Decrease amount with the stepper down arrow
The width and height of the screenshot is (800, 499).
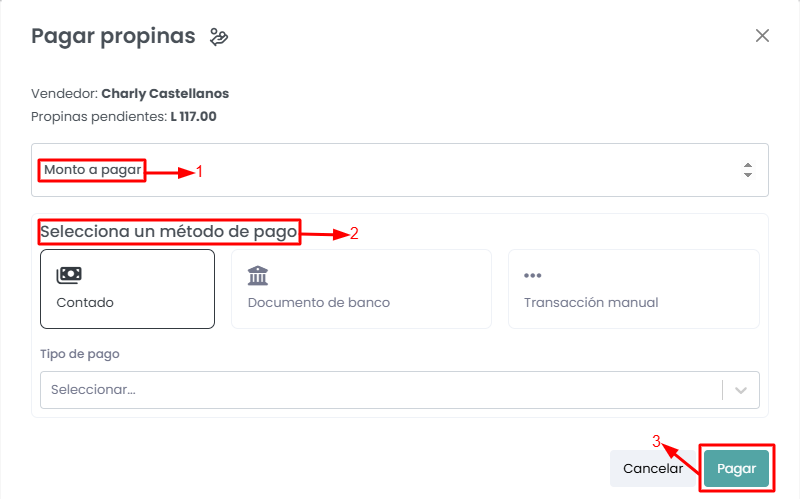click(x=748, y=176)
